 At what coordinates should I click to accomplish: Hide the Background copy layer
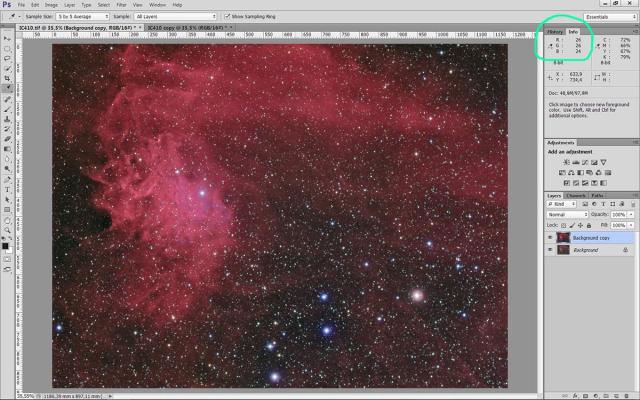(552, 238)
